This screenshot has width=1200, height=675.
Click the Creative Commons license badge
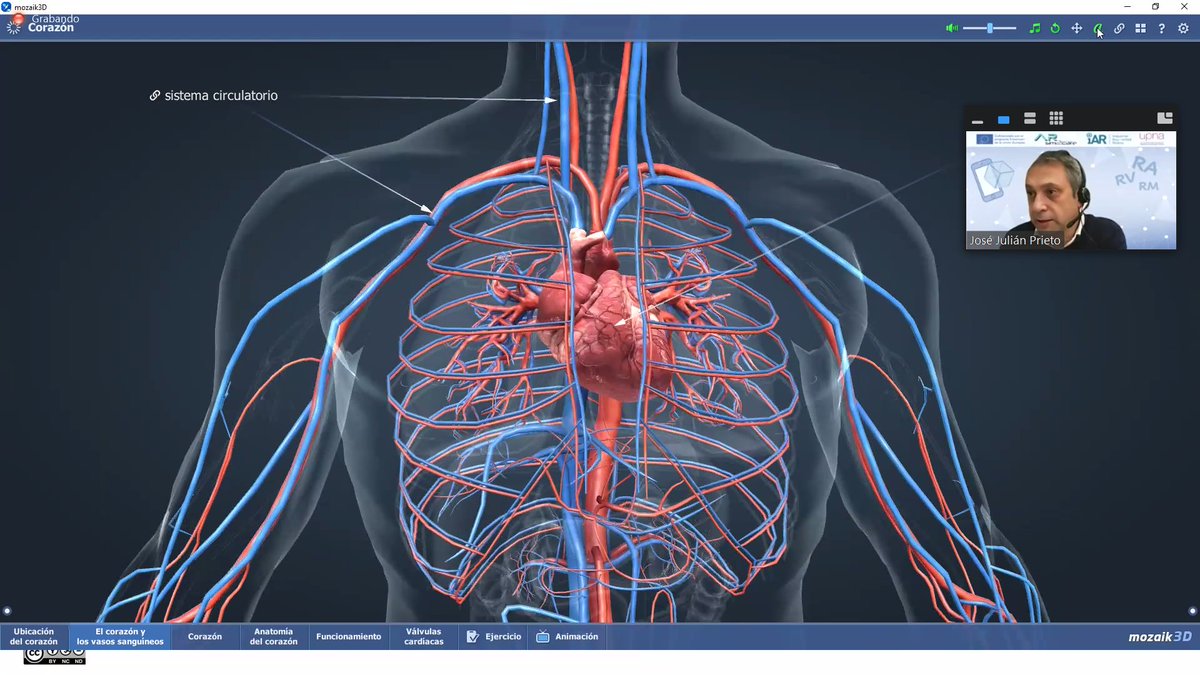pos(55,656)
